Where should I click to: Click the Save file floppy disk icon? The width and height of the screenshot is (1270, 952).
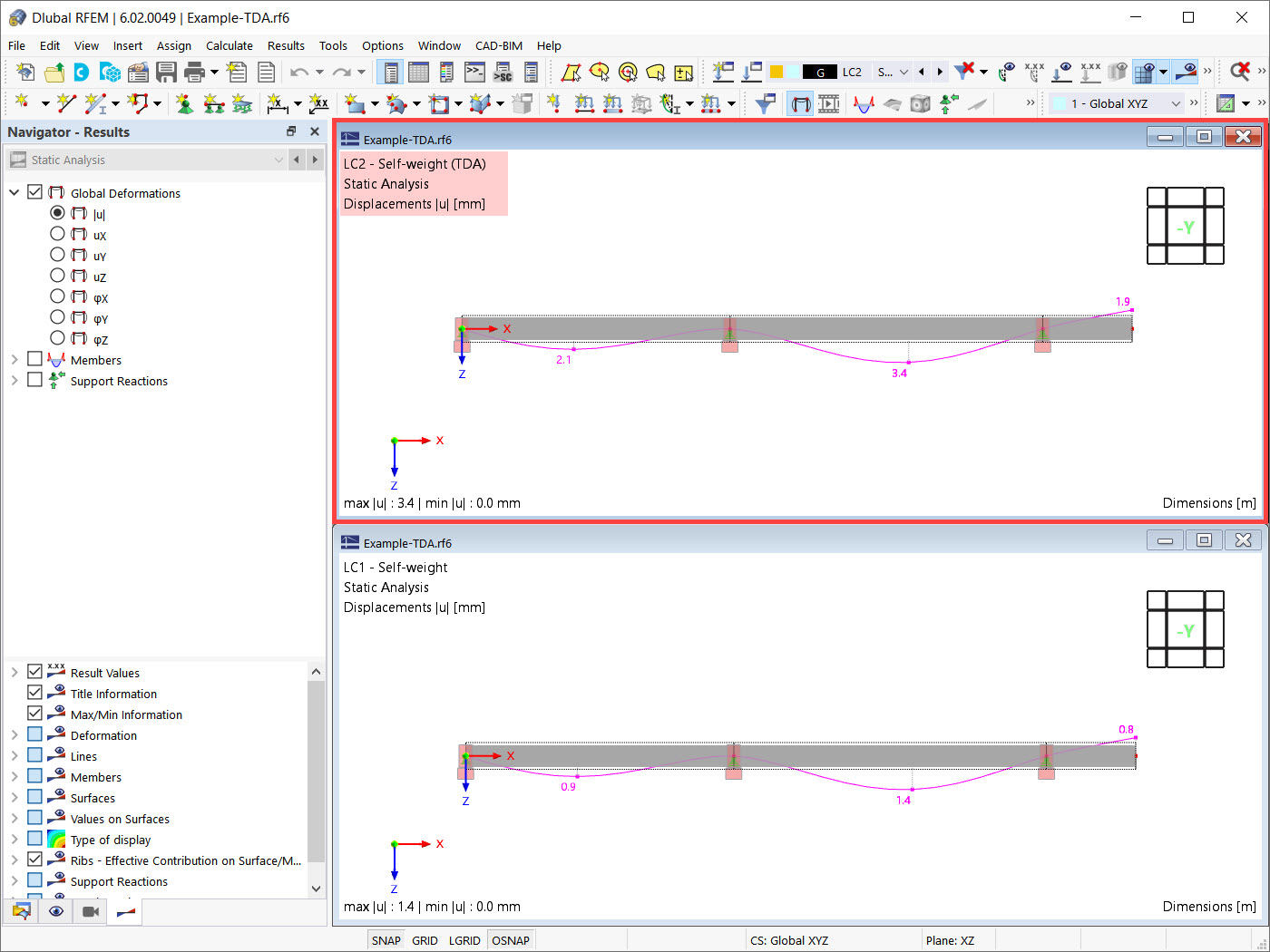166,72
